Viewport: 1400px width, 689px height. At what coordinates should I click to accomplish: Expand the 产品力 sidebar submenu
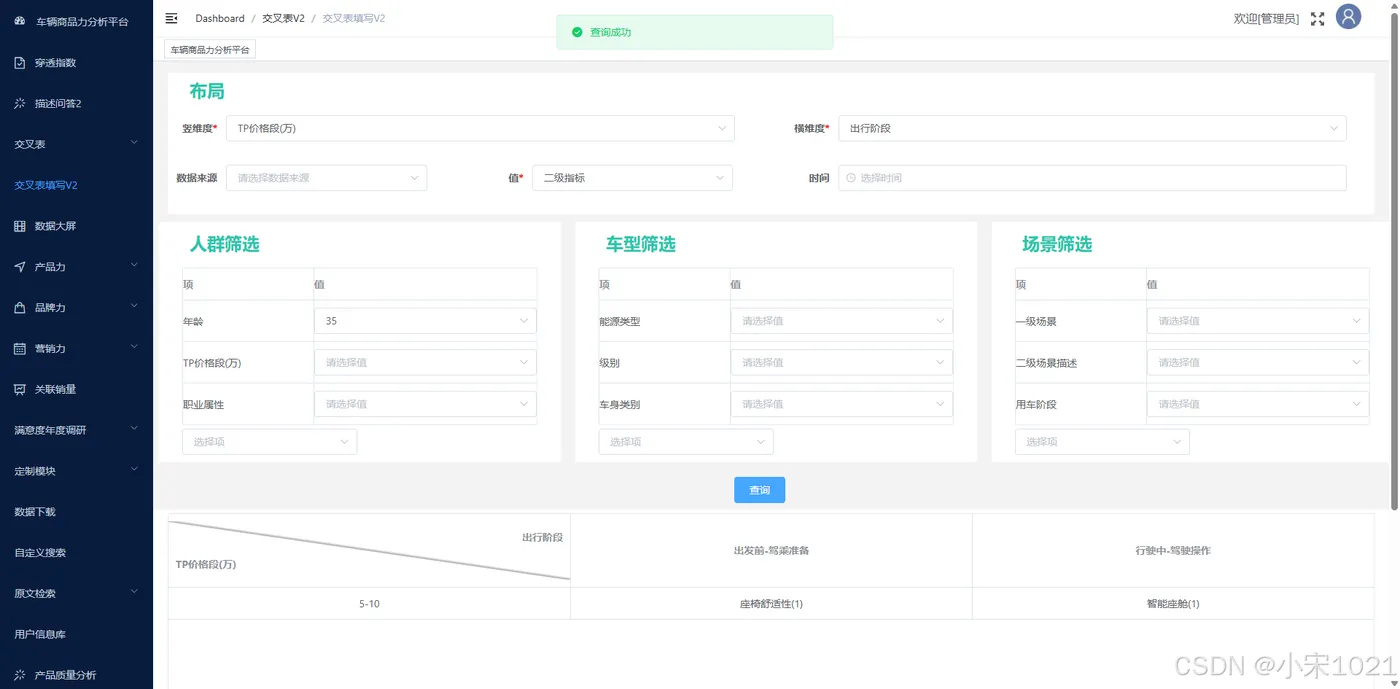pyautogui.click(x=76, y=267)
